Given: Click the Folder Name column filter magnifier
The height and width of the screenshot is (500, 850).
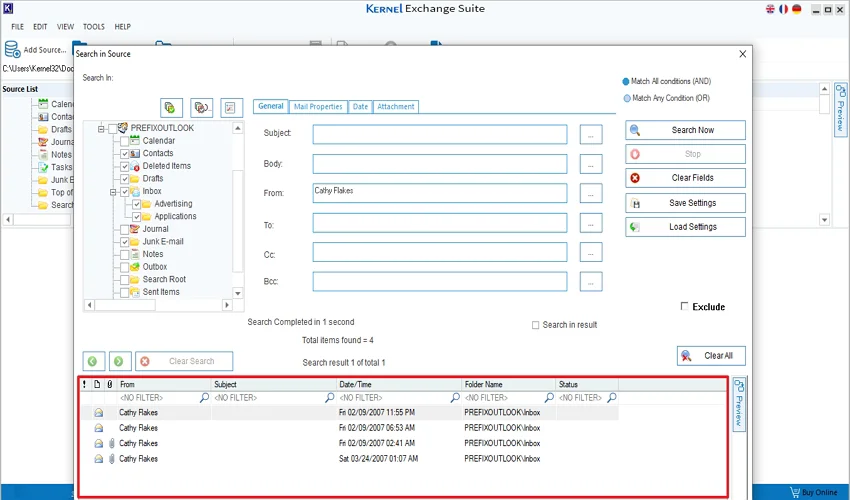Looking at the screenshot, I should click(x=549, y=398).
